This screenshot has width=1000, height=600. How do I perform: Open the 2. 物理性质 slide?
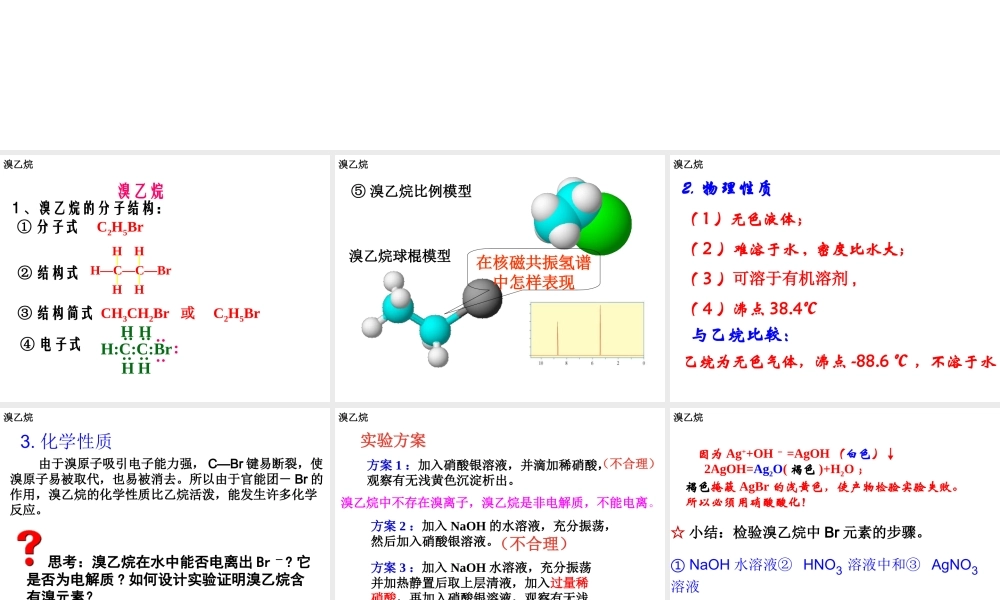[833, 278]
